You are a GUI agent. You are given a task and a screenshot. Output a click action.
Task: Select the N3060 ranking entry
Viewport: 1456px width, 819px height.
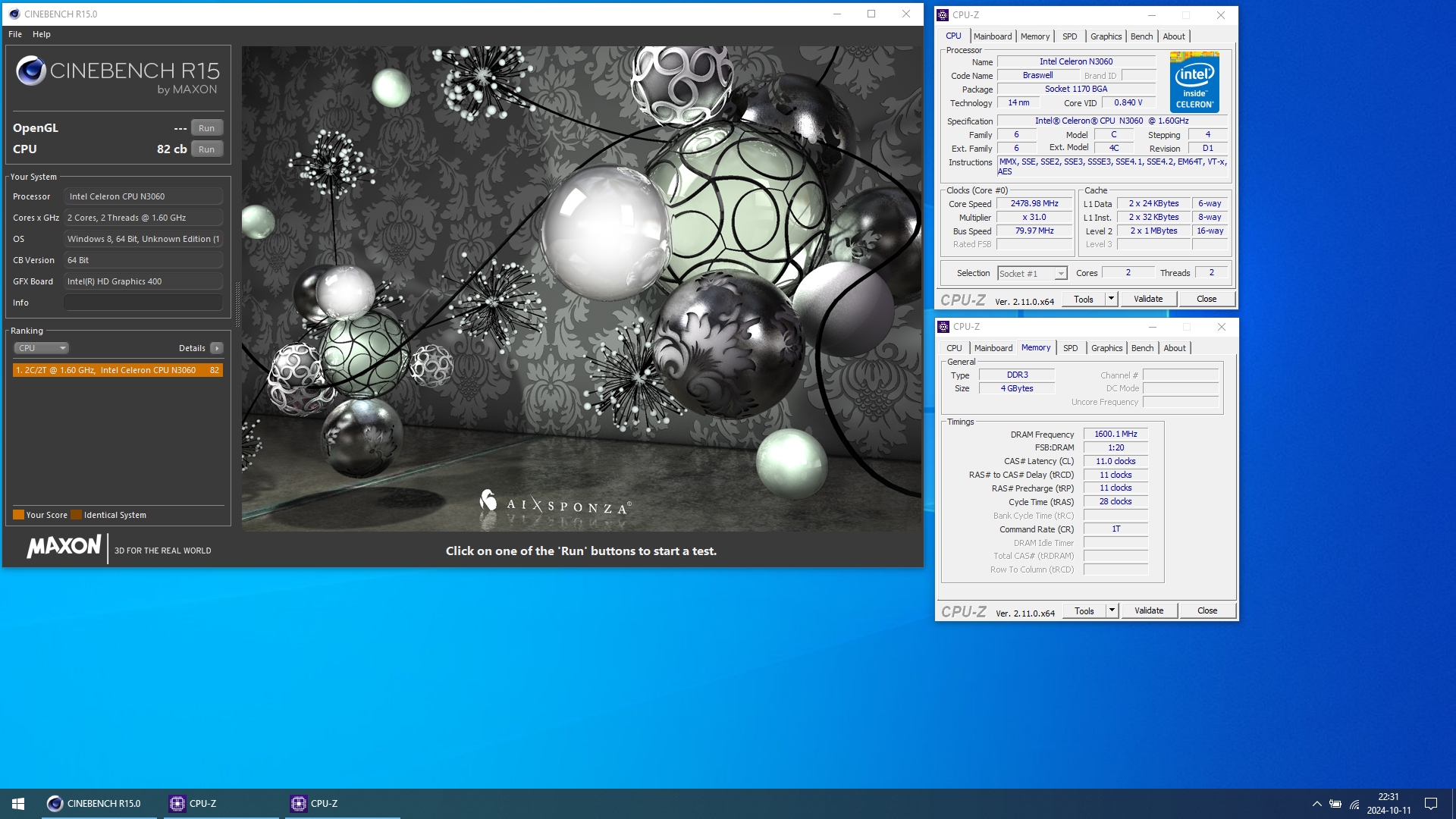(x=118, y=370)
